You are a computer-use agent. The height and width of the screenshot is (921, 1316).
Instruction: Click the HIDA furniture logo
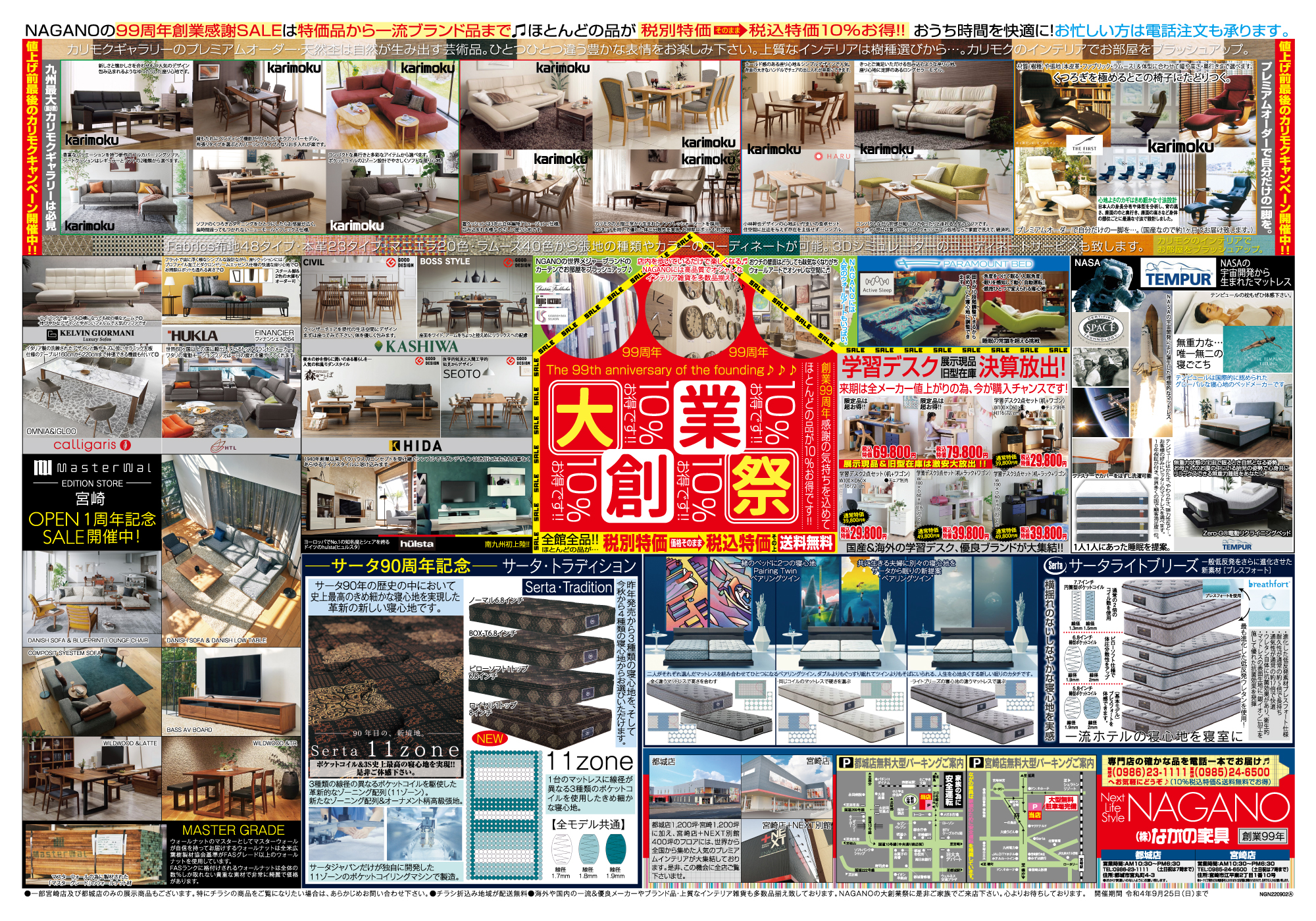click(x=416, y=446)
